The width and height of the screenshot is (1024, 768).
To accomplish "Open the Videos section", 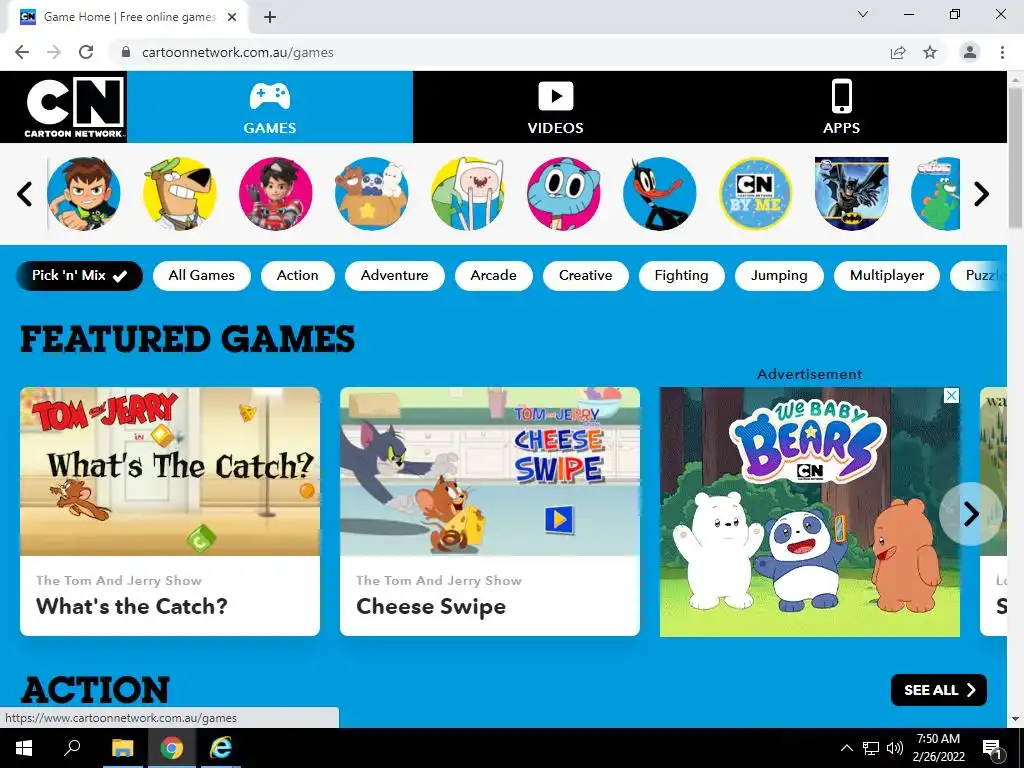I will 555,107.
